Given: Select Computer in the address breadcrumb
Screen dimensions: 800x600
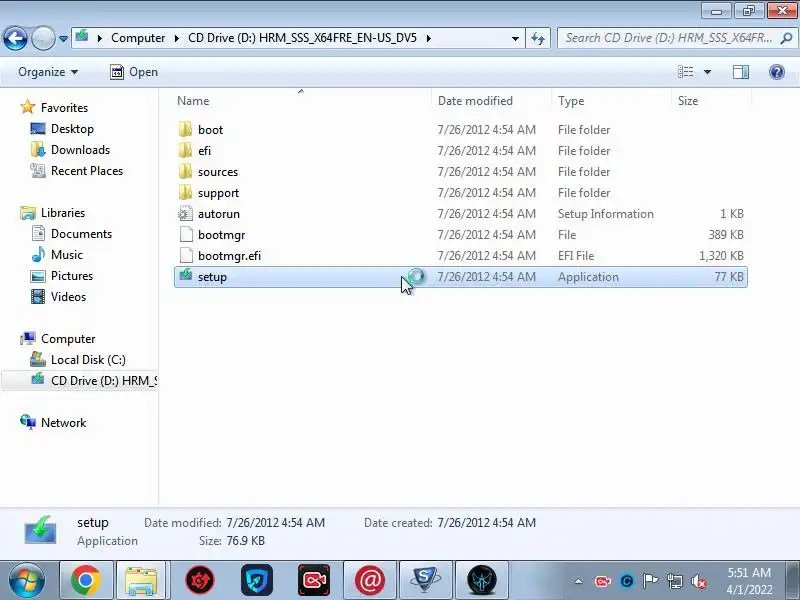Looking at the screenshot, I should click(138, 38).
